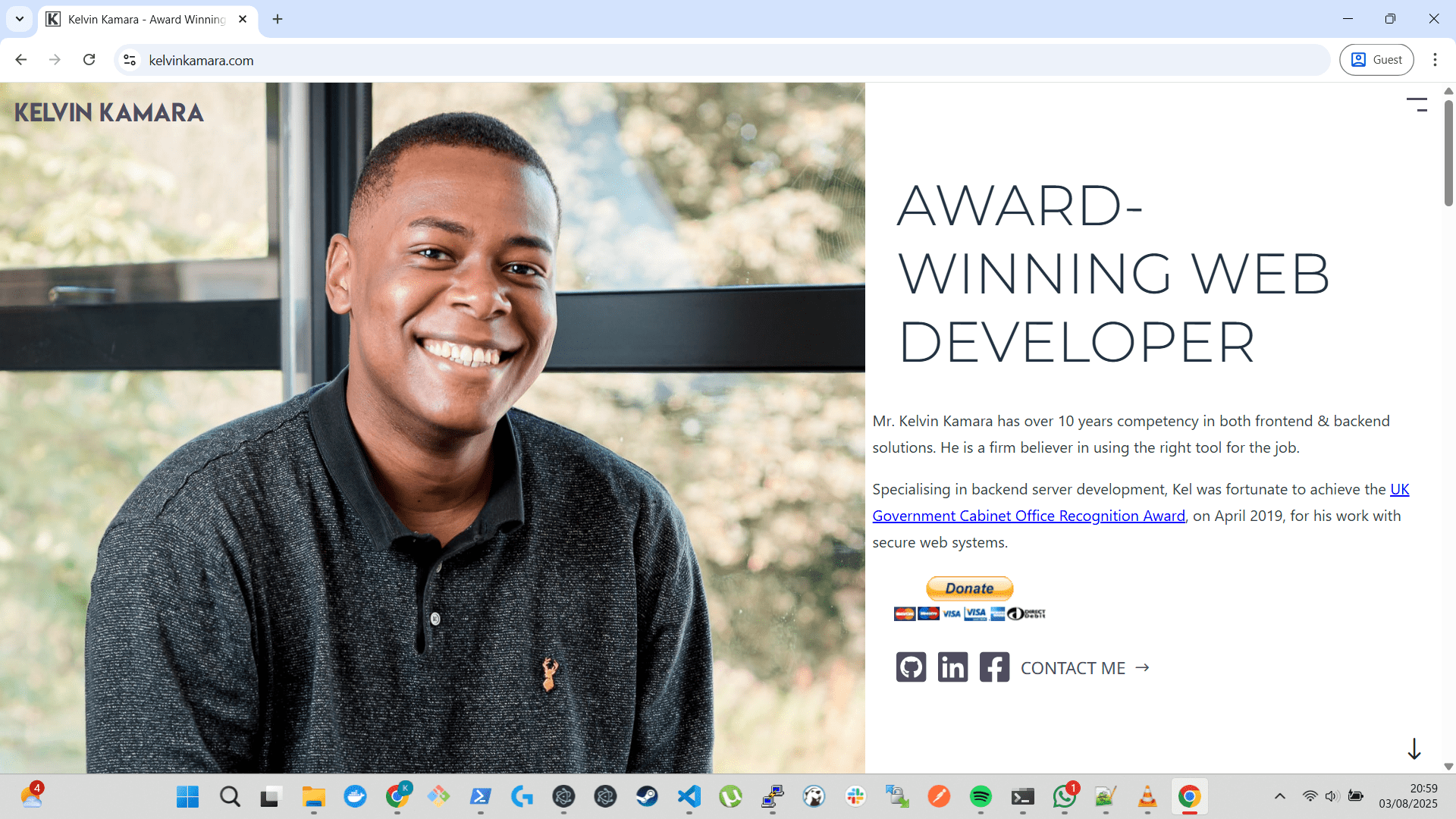1456x819 pixels.
Task: Open the tab search dropdown arrow
Action: (x=20, y=19)
